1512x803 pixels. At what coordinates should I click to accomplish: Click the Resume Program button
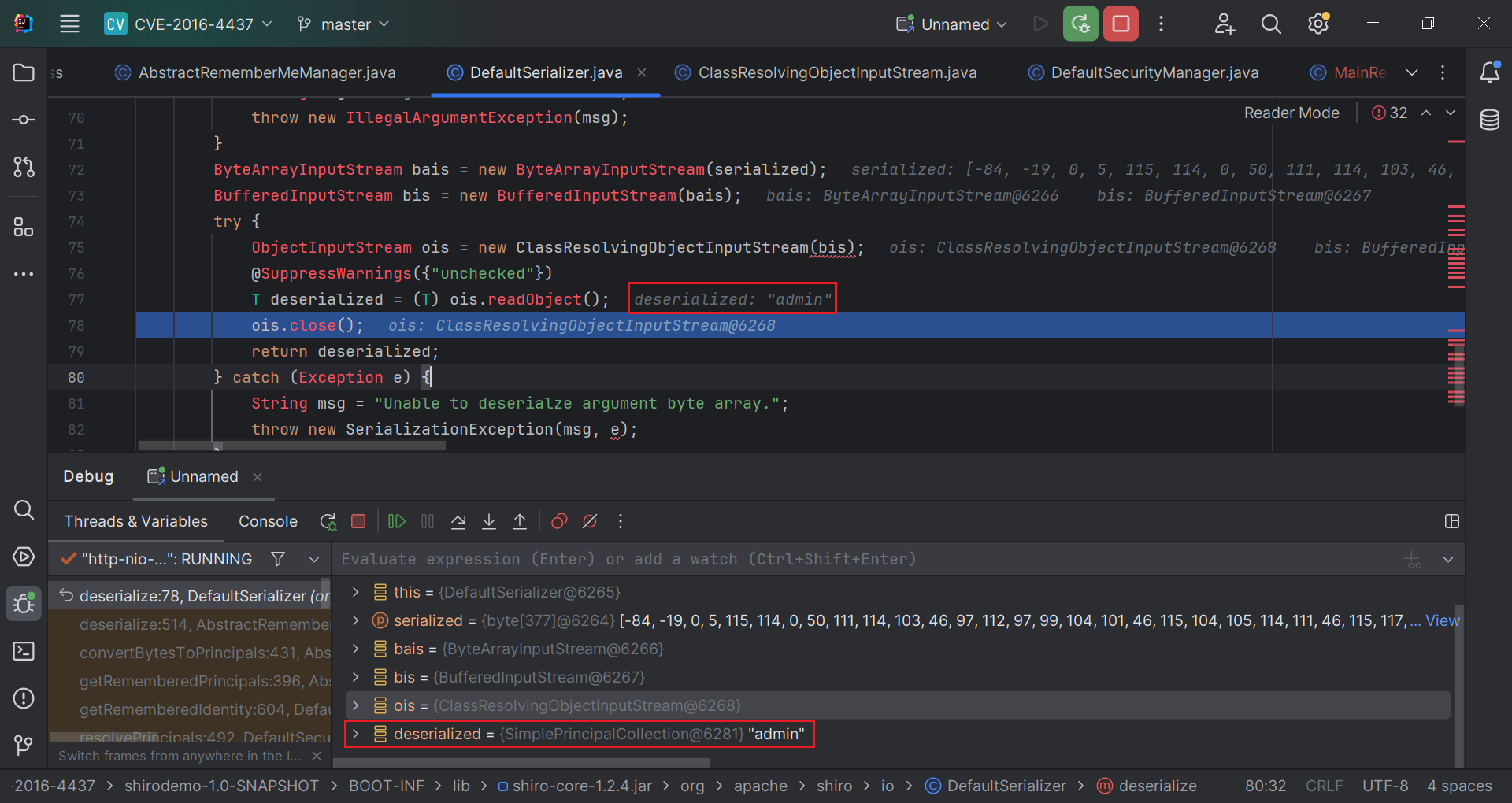point(396,521)
